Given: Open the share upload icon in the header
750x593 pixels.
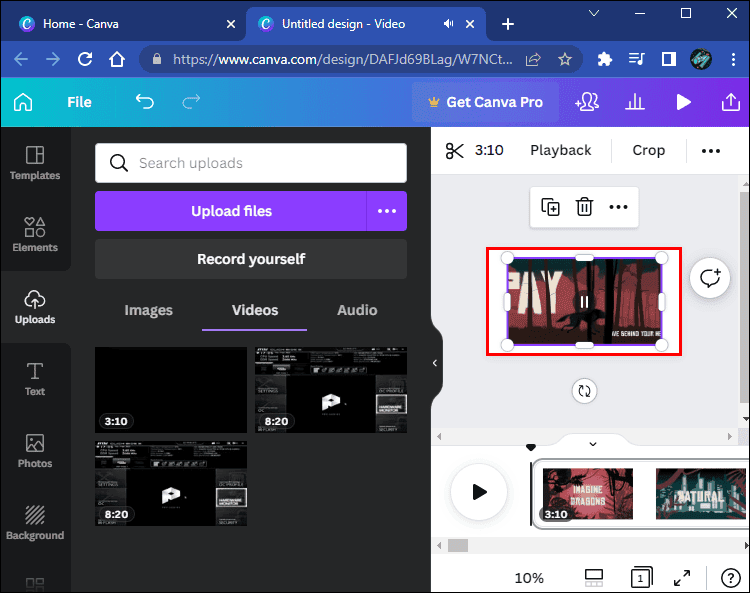Looking at the screenshot, I should [x=730, y=102].
